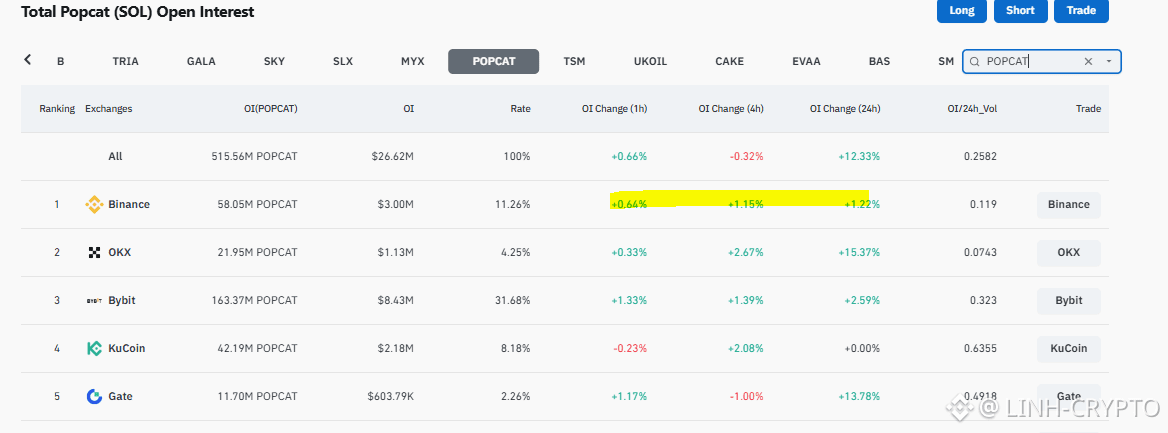Screen dimensions: 1168x433
Task: Click the Binance exchange name
Action: click(x=129, y=204)
